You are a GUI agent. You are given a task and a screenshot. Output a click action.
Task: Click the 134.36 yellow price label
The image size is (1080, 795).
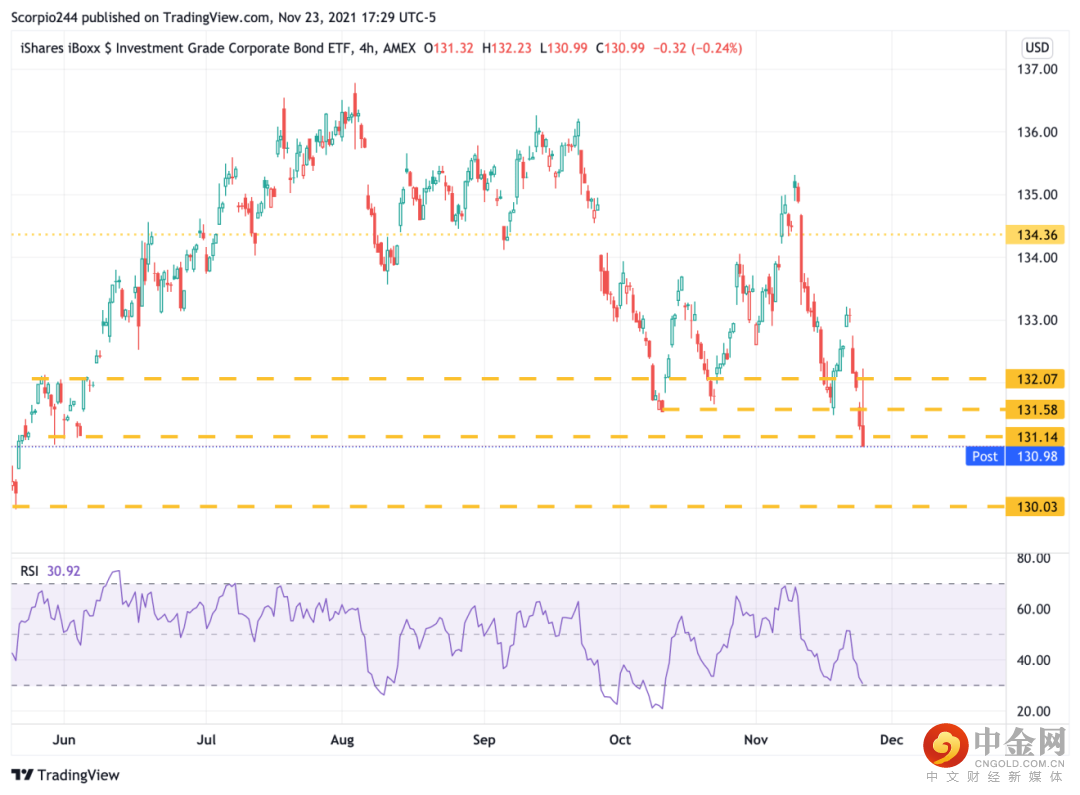click(1035, 235)
